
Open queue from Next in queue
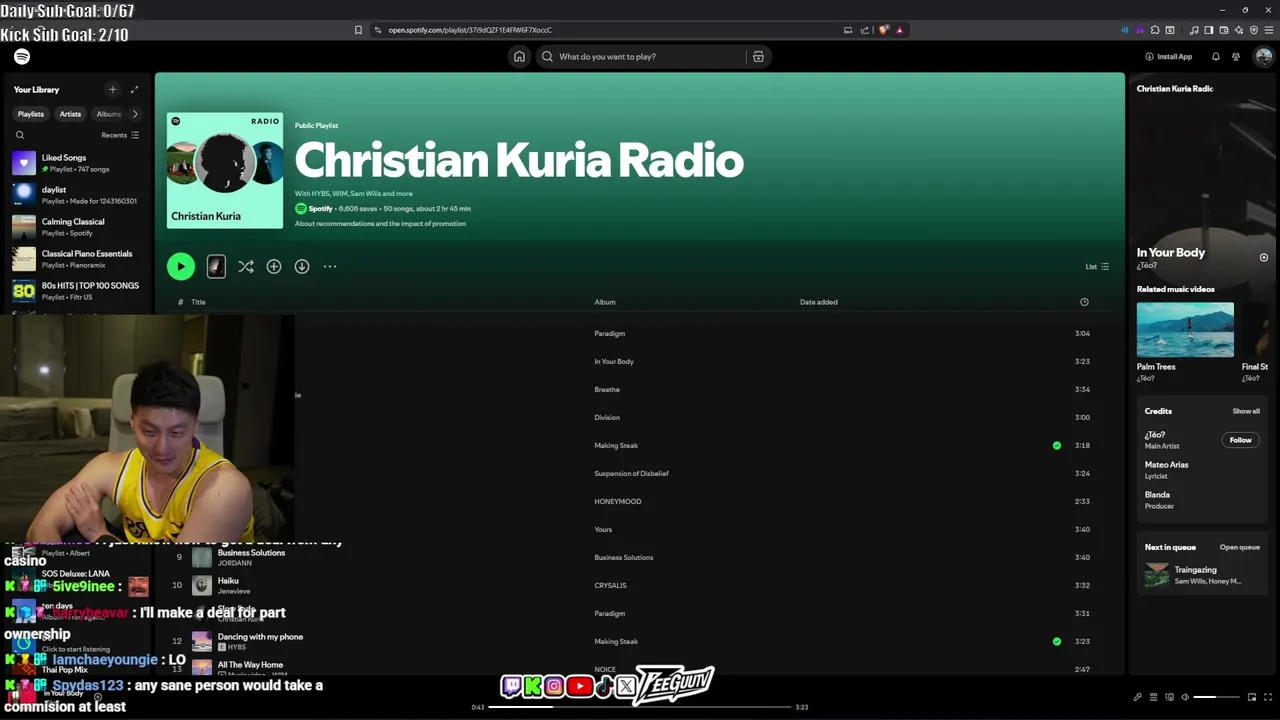[x=1240, y=547]
